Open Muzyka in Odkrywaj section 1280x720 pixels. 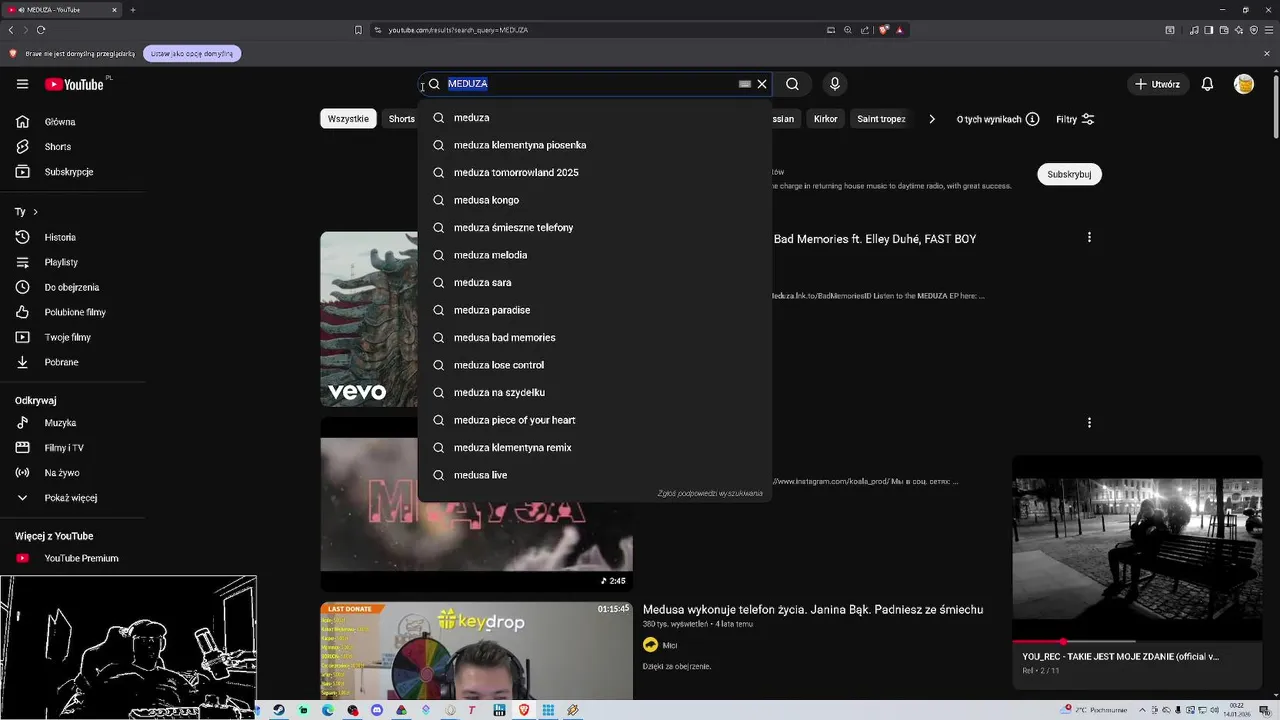(x=72, y=423)
